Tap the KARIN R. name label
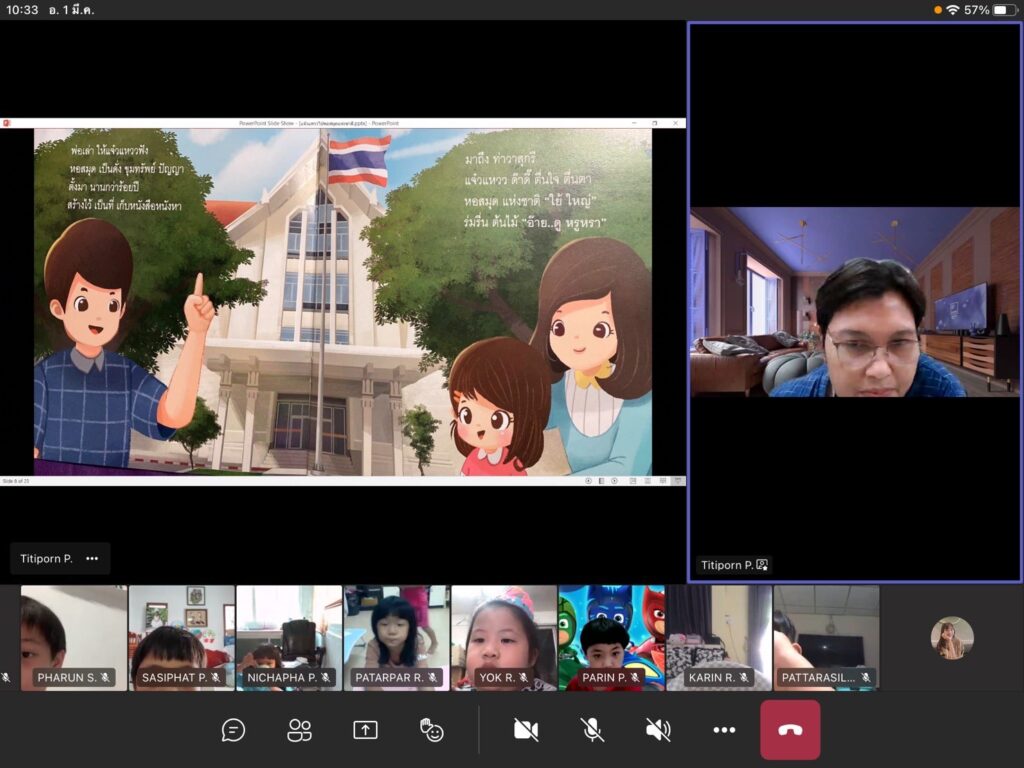1024x768 pixels. [x=718, y=678]
